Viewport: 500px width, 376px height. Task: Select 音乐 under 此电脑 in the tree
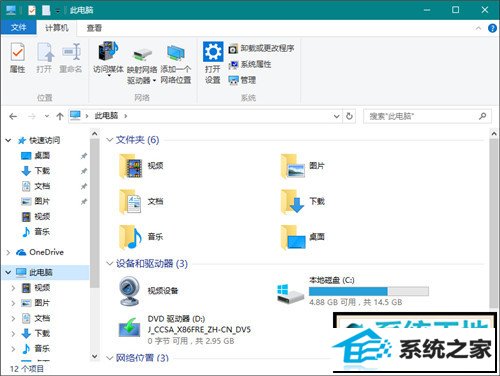pos(42,349)
